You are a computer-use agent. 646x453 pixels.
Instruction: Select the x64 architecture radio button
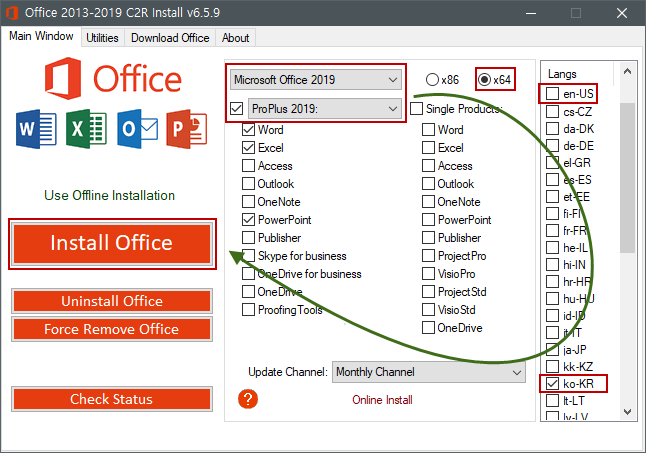(495, 79)
